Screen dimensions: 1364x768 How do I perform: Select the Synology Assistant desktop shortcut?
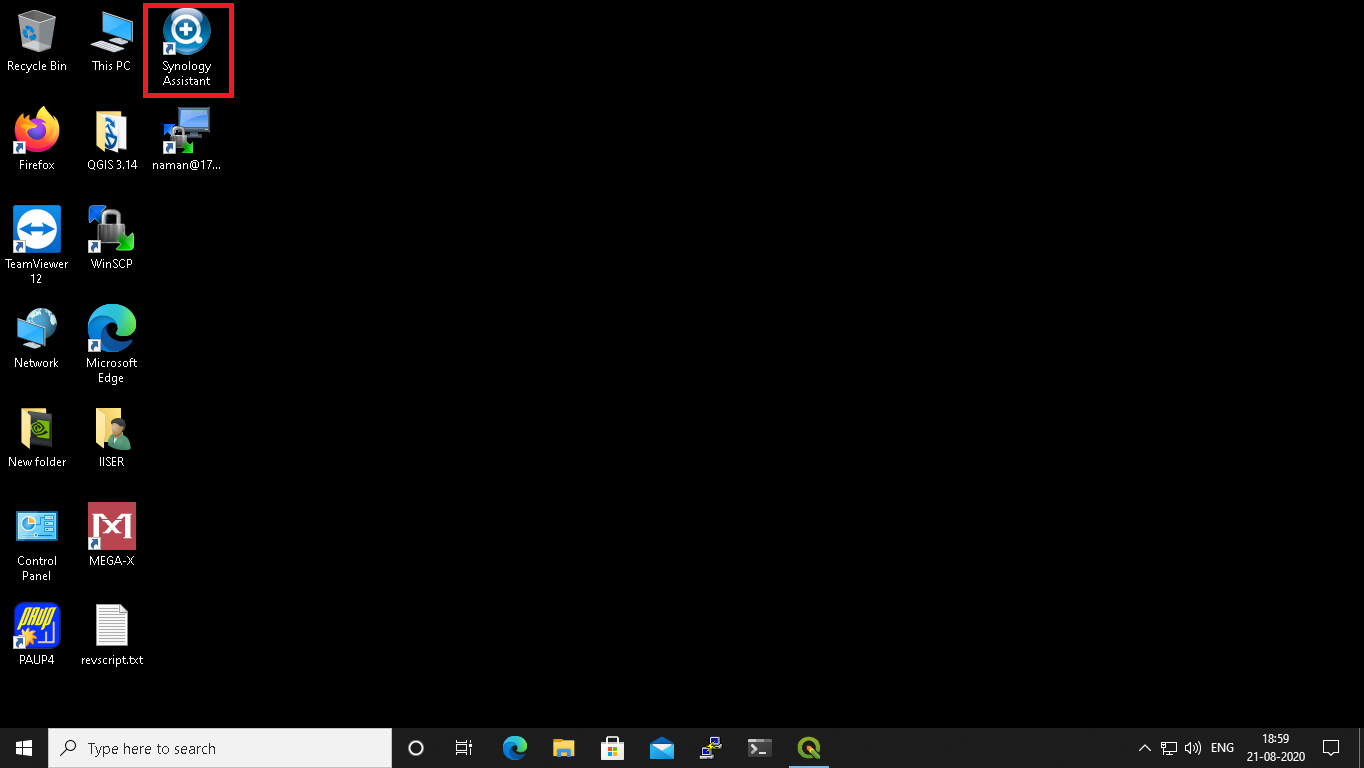point(187,49)
